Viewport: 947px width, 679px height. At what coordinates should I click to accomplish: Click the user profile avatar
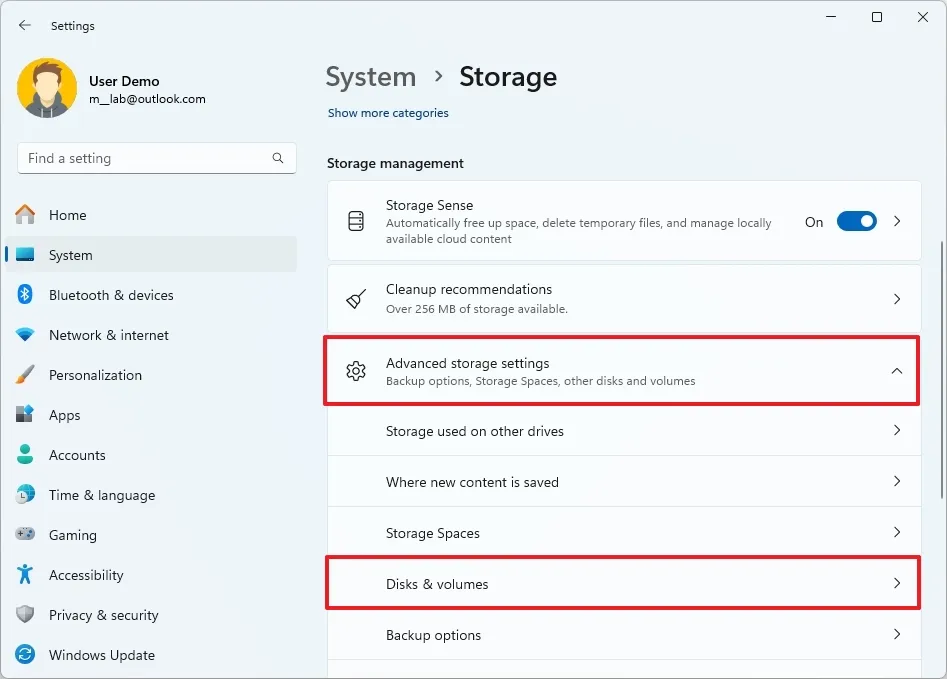(x=47, y=88)
